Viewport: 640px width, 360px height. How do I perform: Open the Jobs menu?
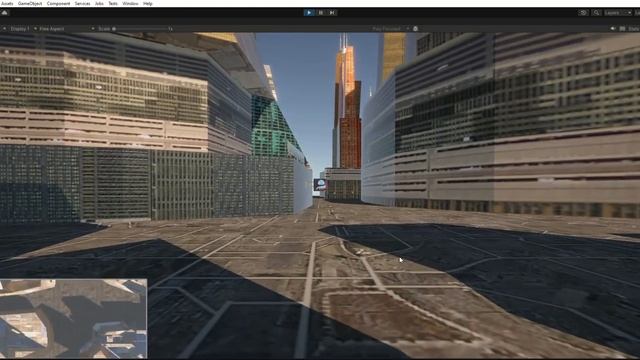(99, 3)
